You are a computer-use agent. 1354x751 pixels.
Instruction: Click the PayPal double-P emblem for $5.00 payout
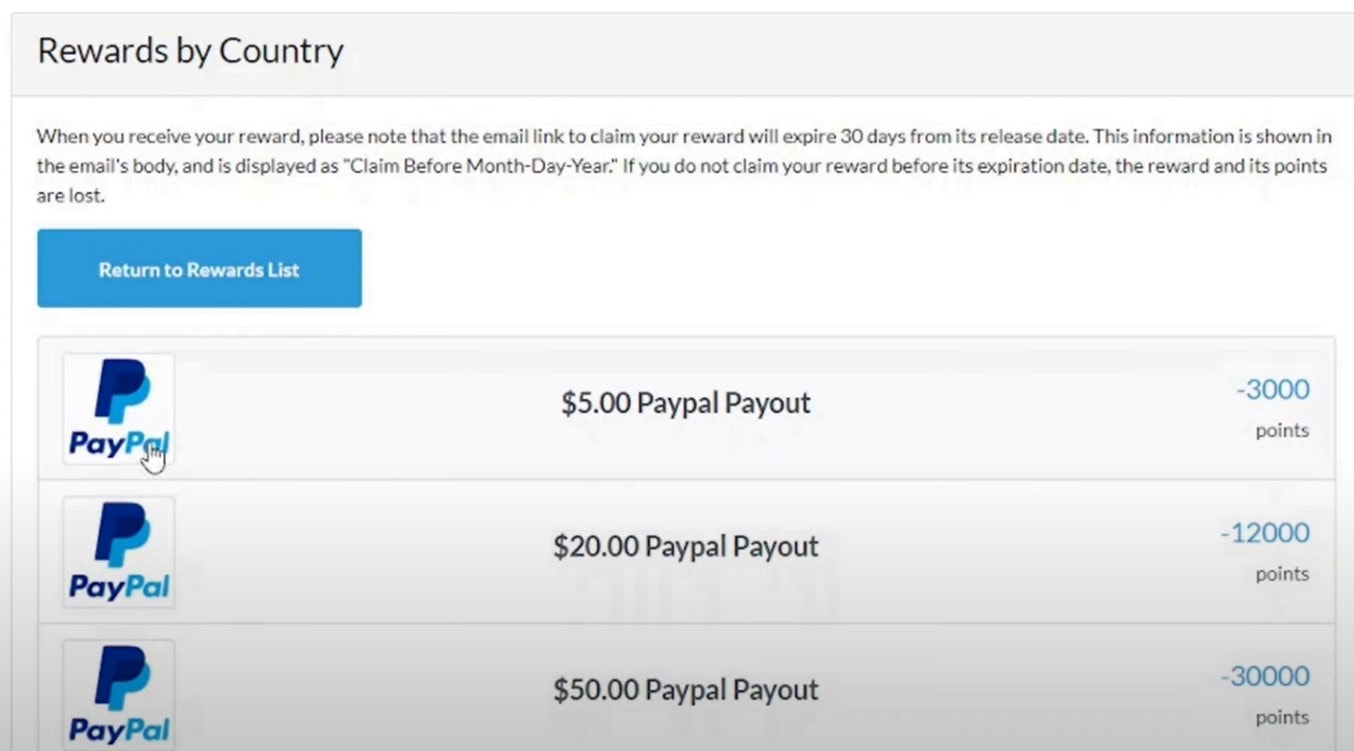pyautogui.click(x=121, y=391)
